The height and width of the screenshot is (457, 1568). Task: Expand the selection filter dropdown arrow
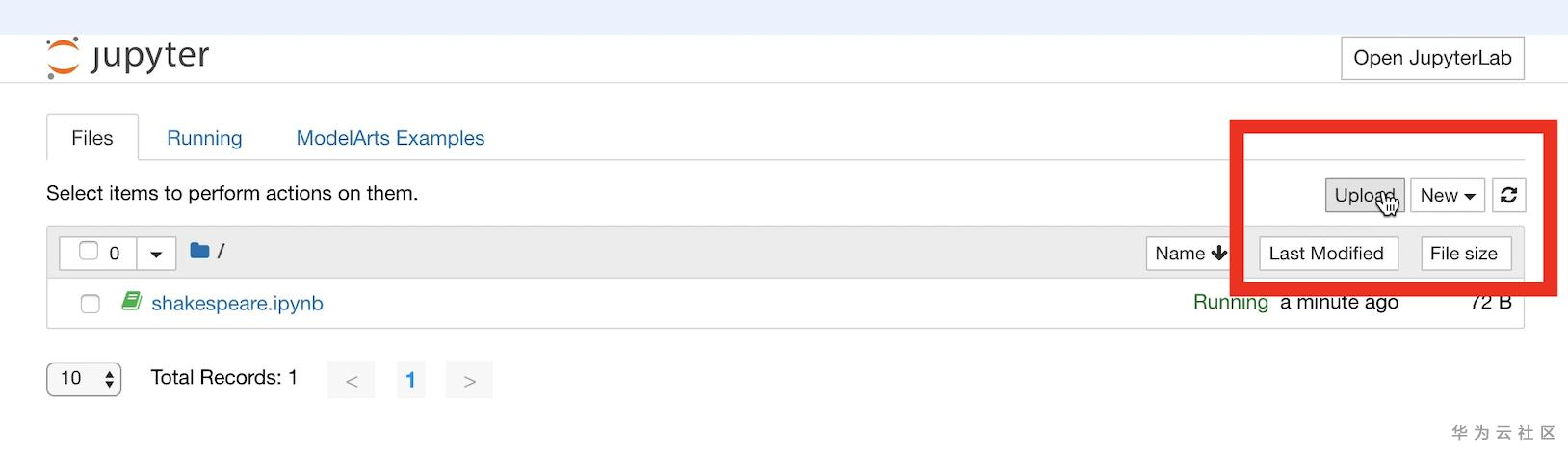[x=156, y=255]
